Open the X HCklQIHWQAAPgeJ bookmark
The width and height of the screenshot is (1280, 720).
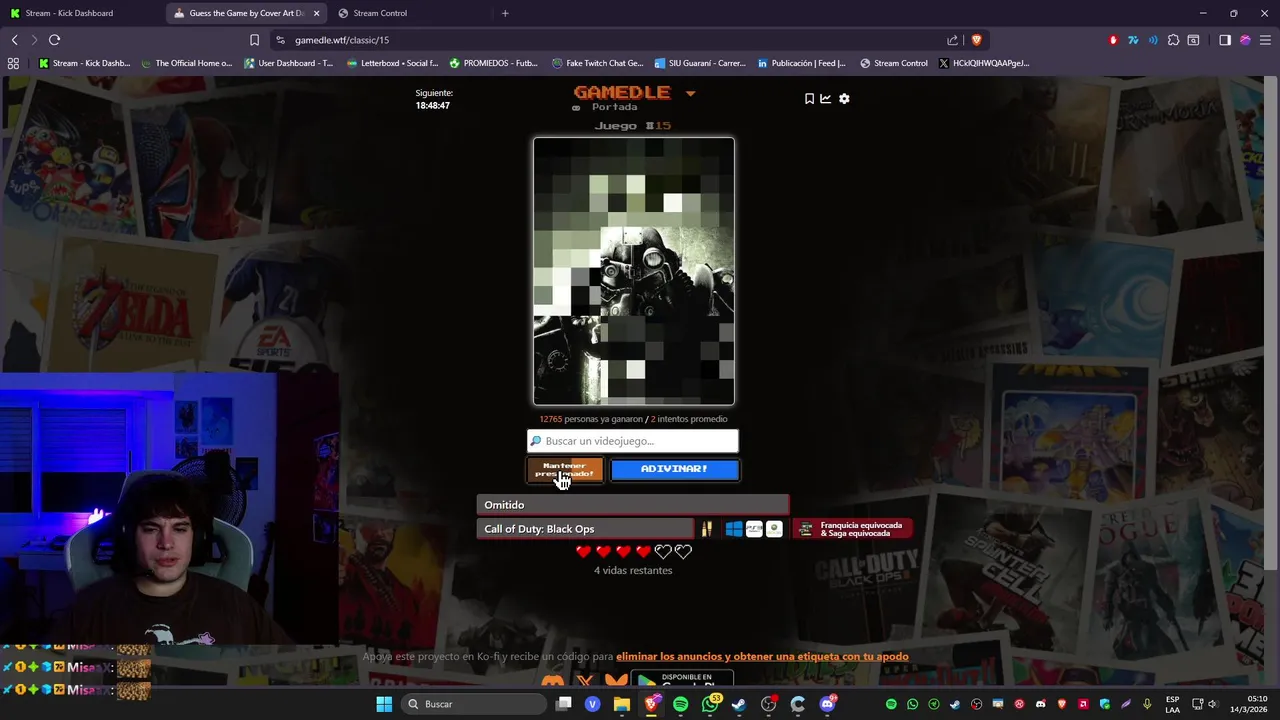point(986,63)
